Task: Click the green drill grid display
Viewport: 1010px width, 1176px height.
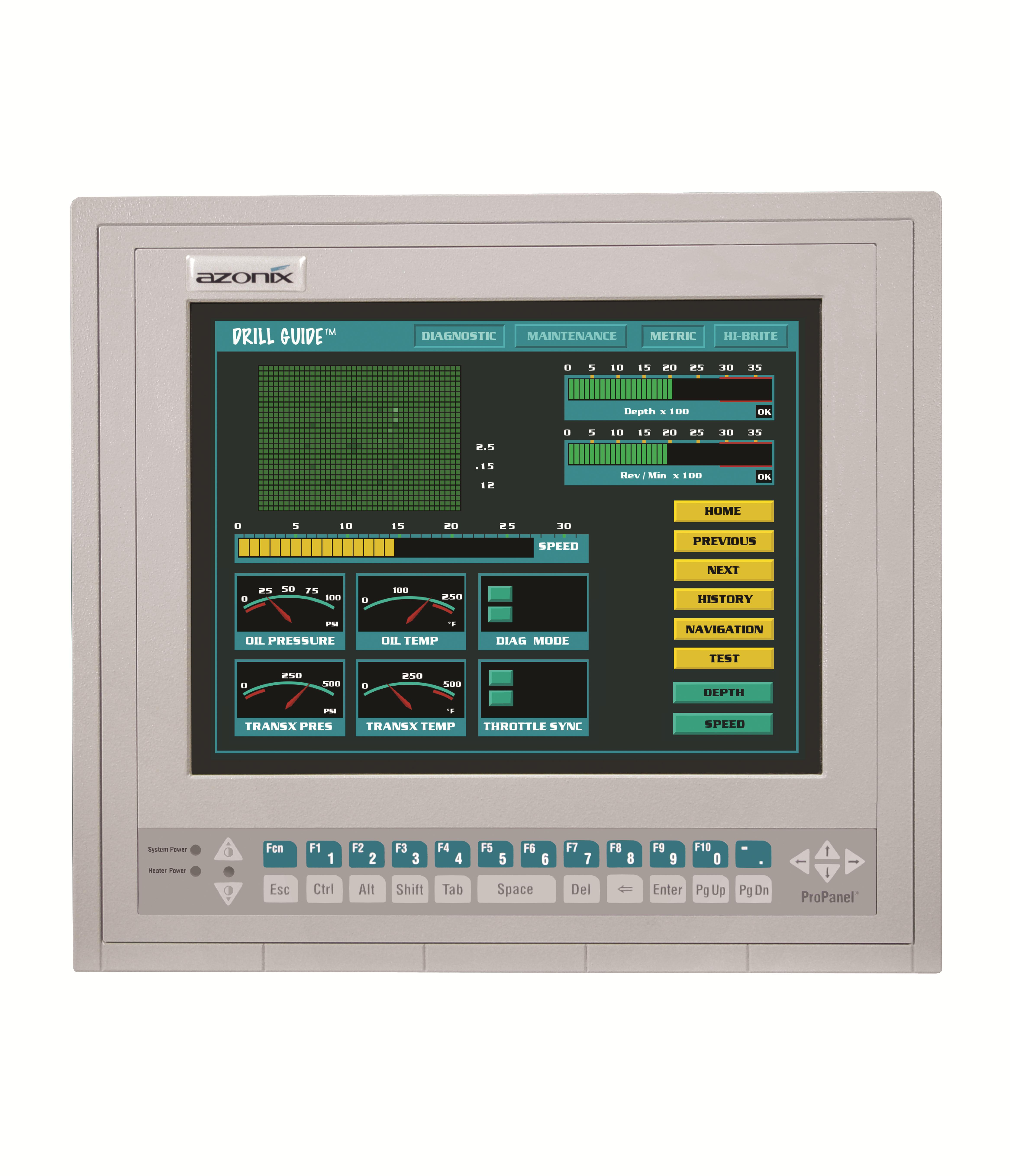Action: pyautogui.click(x=359, y=438)
